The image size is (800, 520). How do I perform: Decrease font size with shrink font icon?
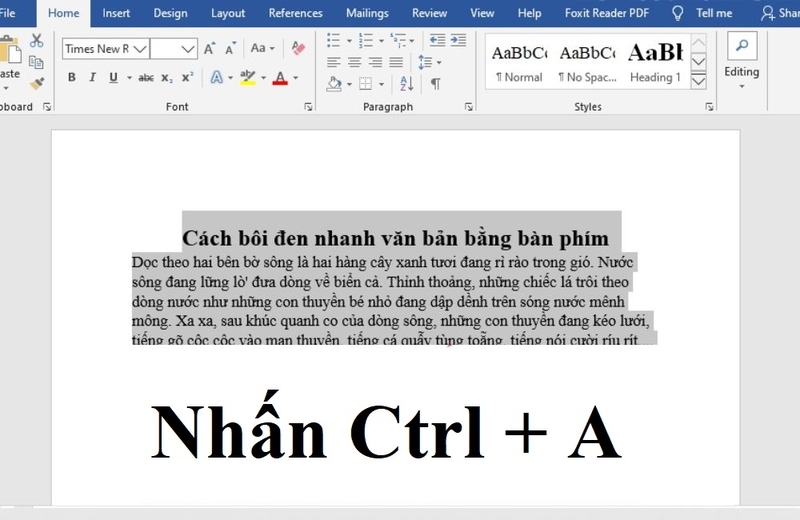click(231, 49)
